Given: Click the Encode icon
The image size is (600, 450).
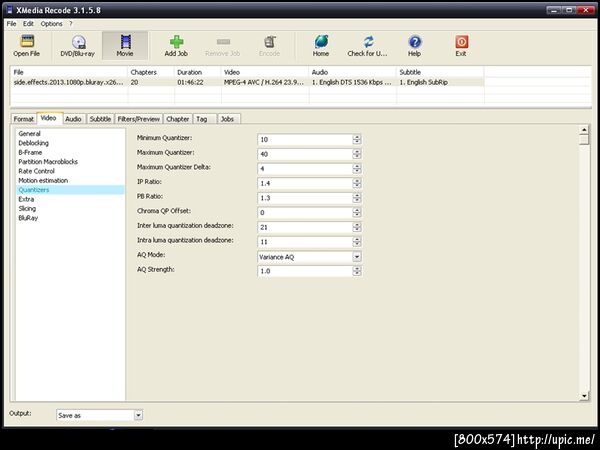Looking at the screenshot, I should [x=270, y=41].
